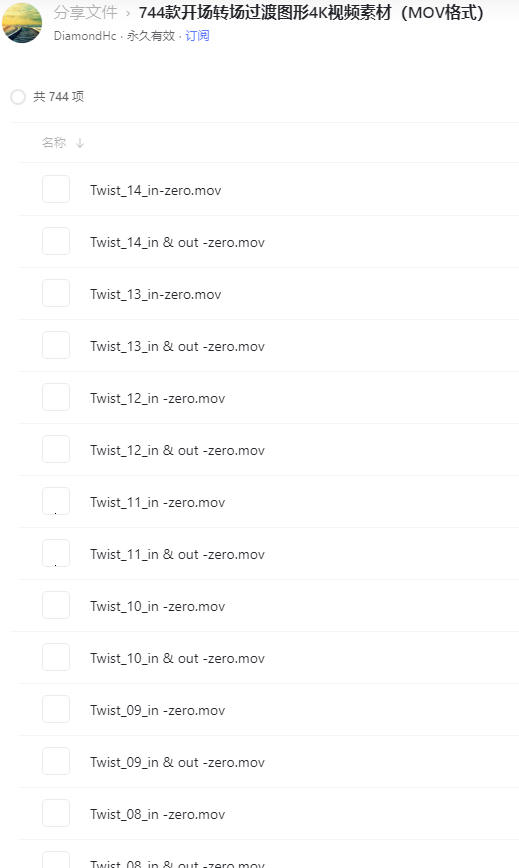Viewport: 519px width, 868px height.
Task: Click the 订阅 subscribe link
Action: pos(197,36)
